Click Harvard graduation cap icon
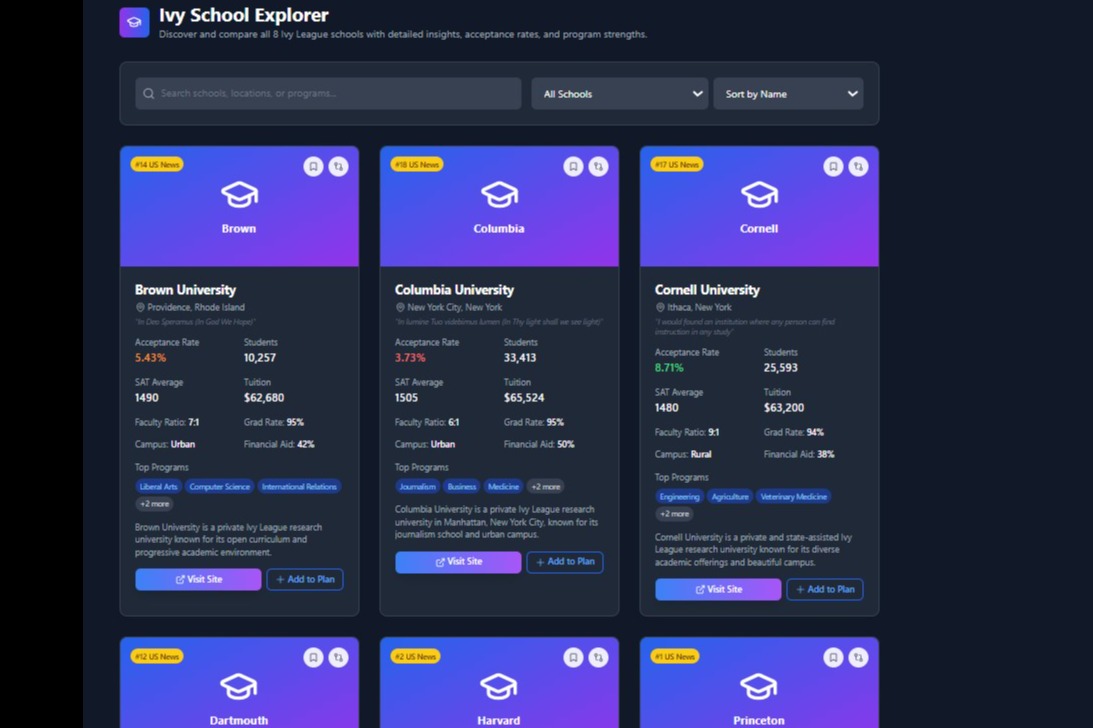This screenshot has width=1093, height=728. (499, 686)
